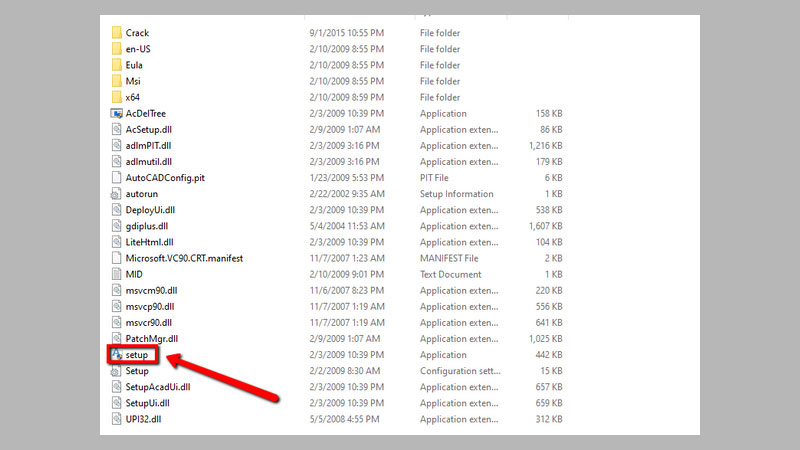
Task: Select the MID file name
Action: click(134, 274)
